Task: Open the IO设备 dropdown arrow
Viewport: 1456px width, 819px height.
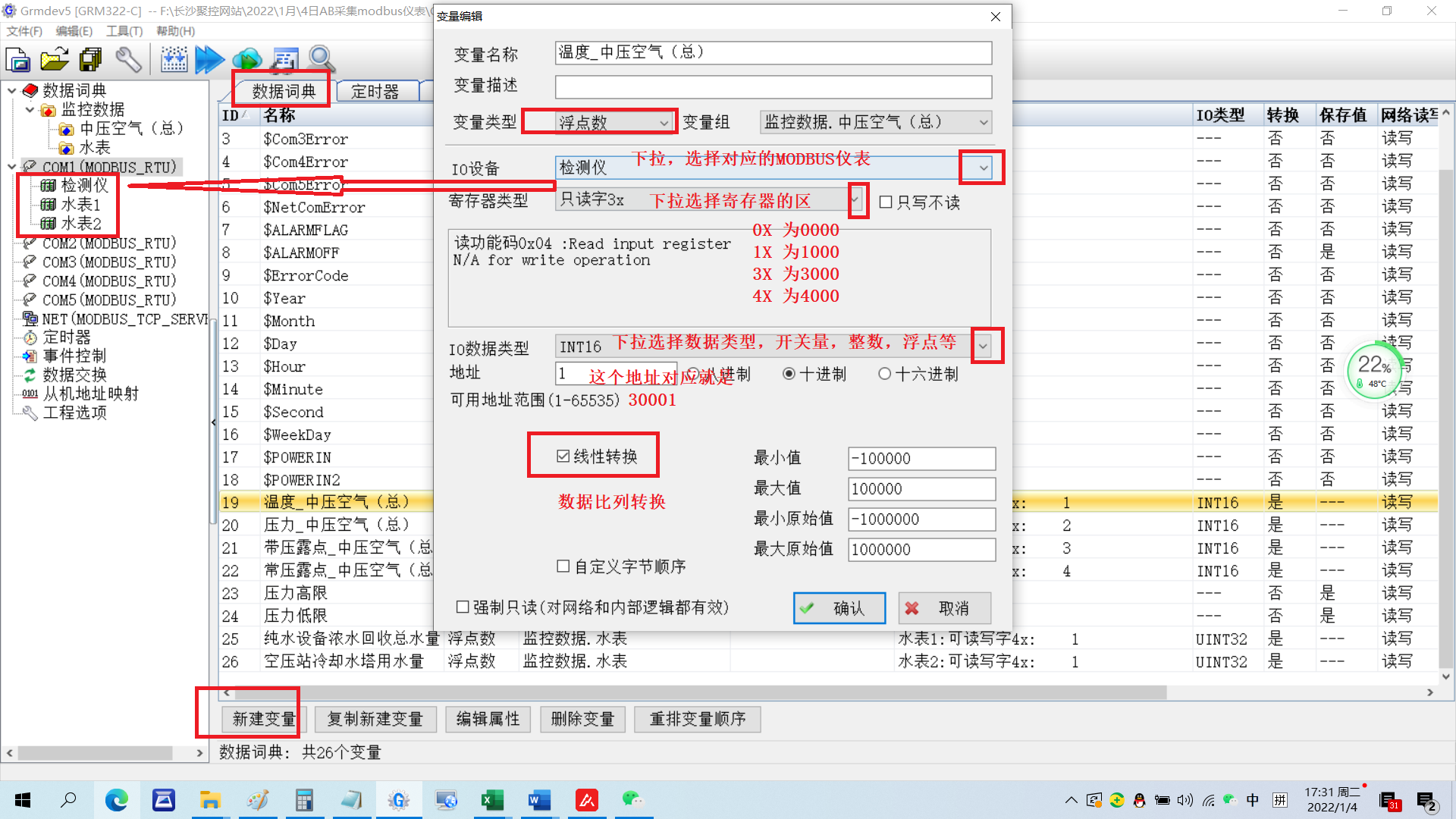Action: (x=983, y=168)
